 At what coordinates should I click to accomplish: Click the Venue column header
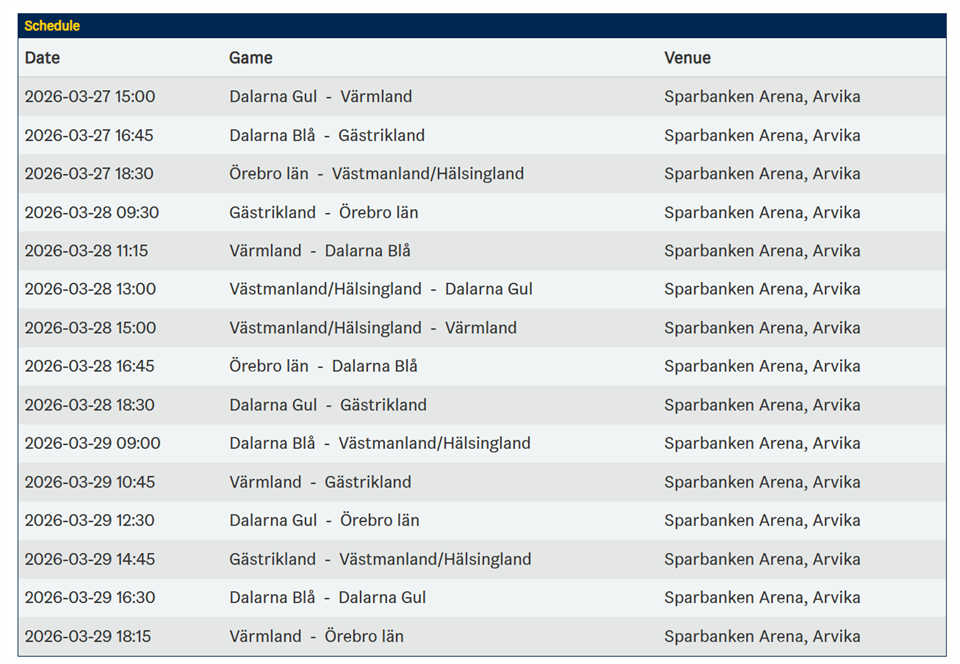click(x=687, y=58)
